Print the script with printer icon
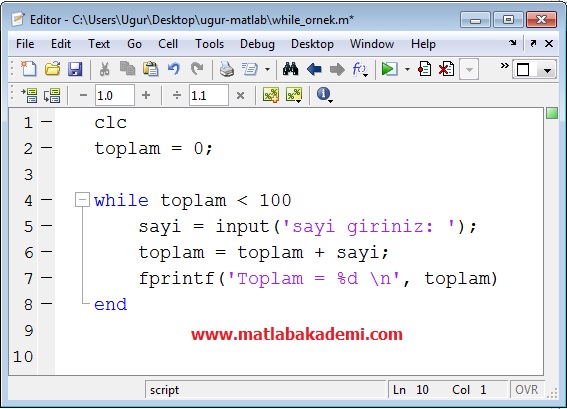Viewport: 567px width, 409px height. pyautogui.click(x=227, y=69)
